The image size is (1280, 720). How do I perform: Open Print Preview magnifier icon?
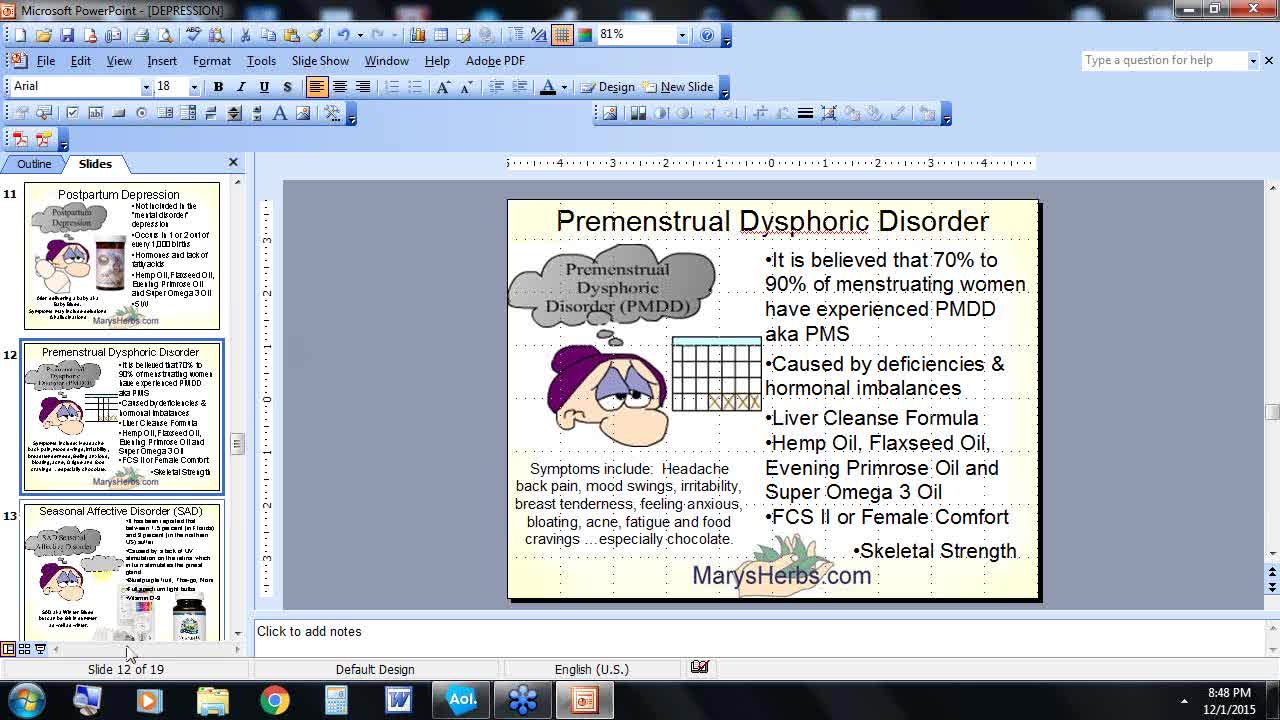click(165, 35)
